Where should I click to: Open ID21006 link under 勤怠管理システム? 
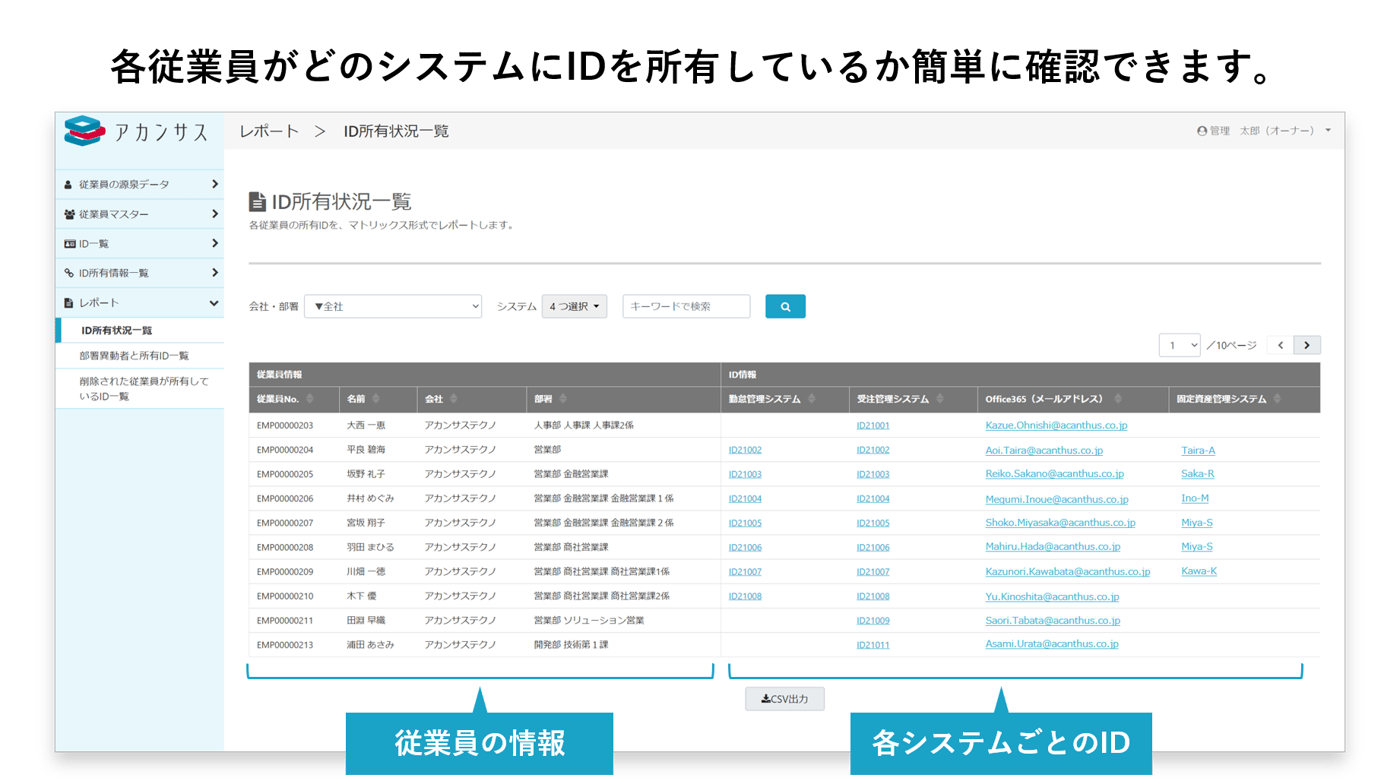pos(745,547)
